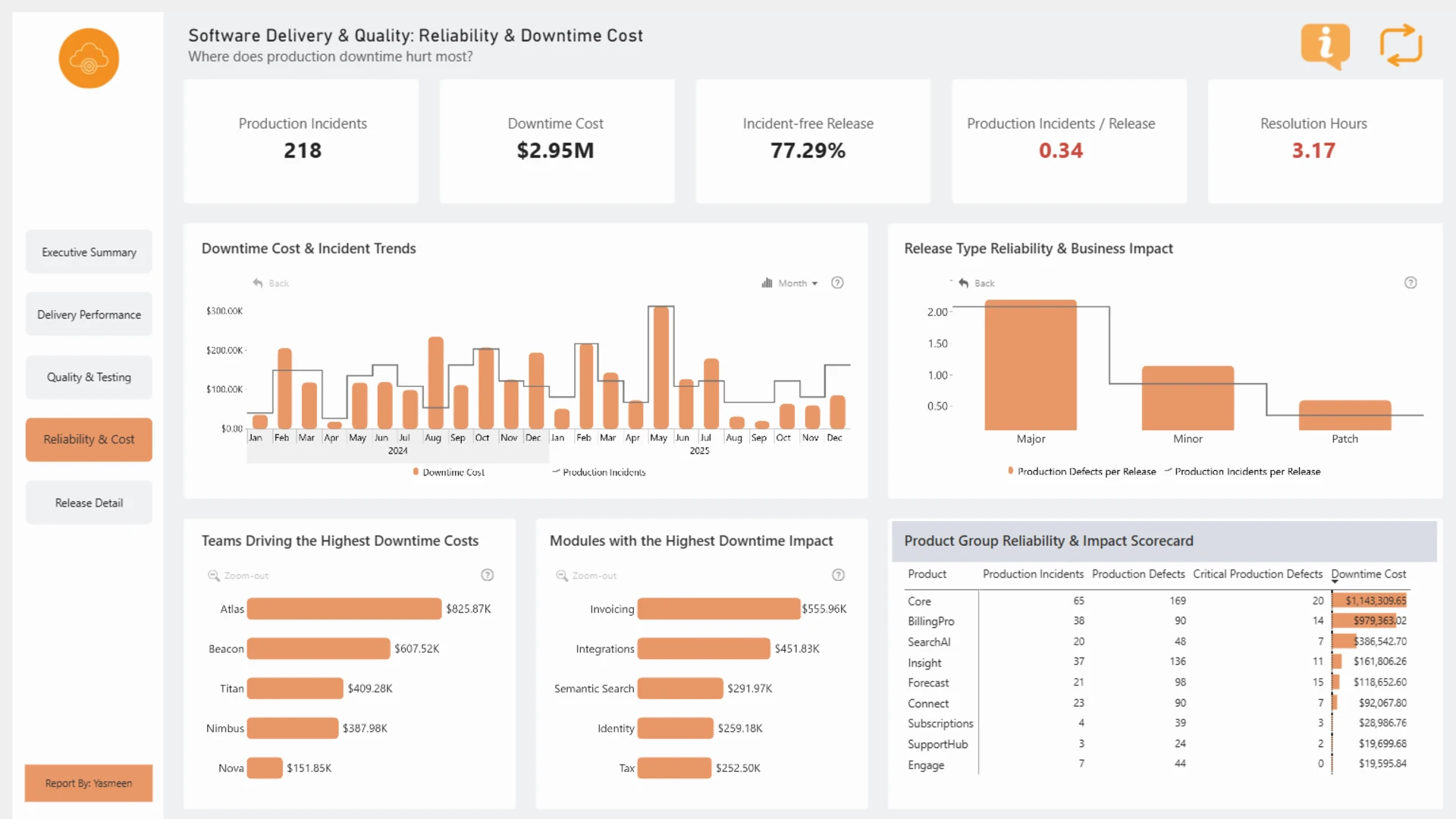1456x819 pixels.
Task: Click Back arrow in Downtime Cost trends chart
Action: point(271,283)
